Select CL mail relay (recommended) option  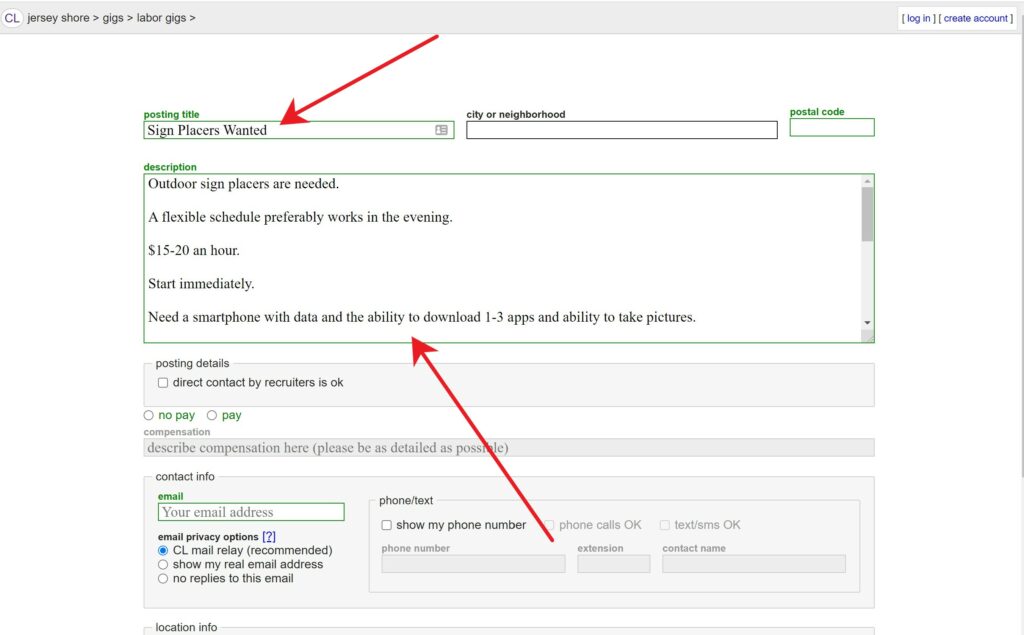(x=163, y=551)
